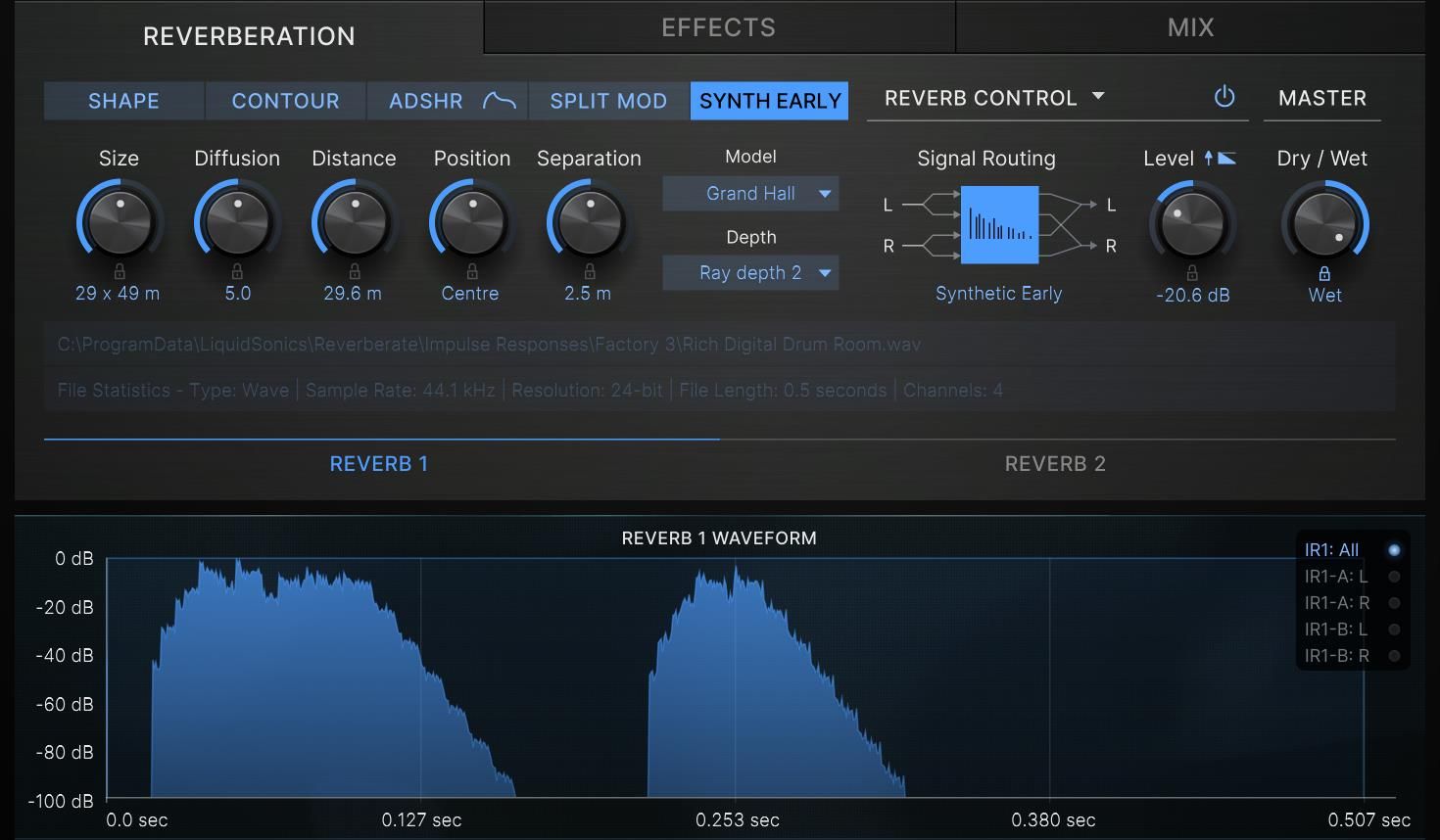Click the Diffusion knob
The image size is (1440, 840).
point(237,221)
